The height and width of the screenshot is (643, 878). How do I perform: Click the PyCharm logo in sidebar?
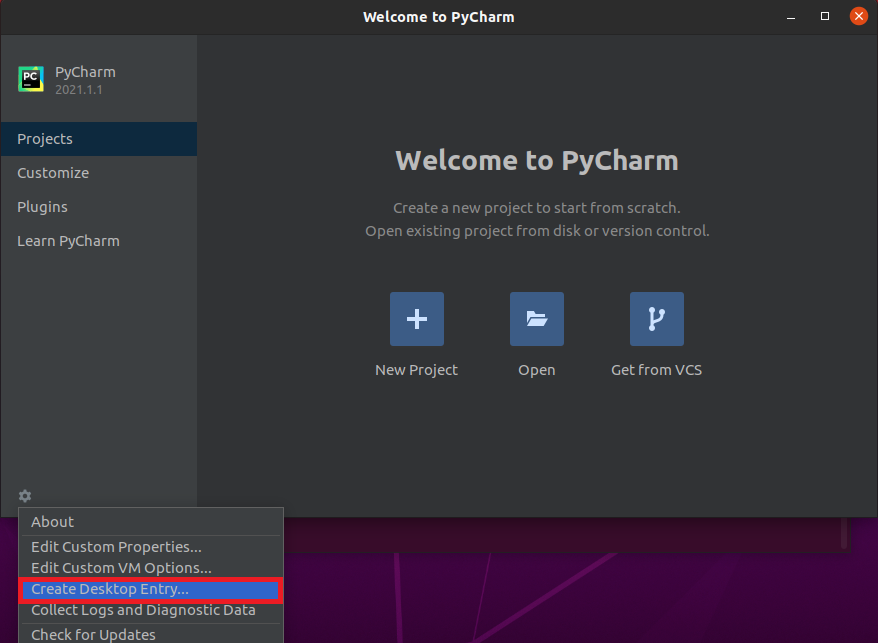point(31,80)
